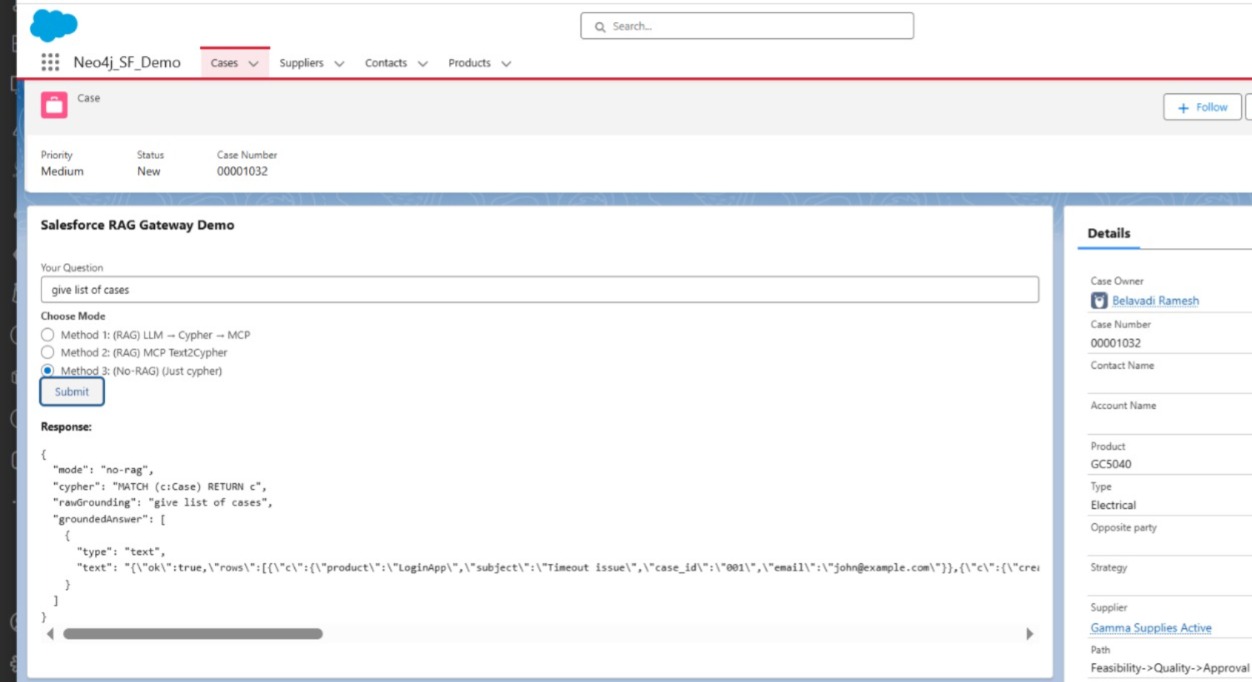Expand the Cases tab dropdown chevron

point(253,64)
